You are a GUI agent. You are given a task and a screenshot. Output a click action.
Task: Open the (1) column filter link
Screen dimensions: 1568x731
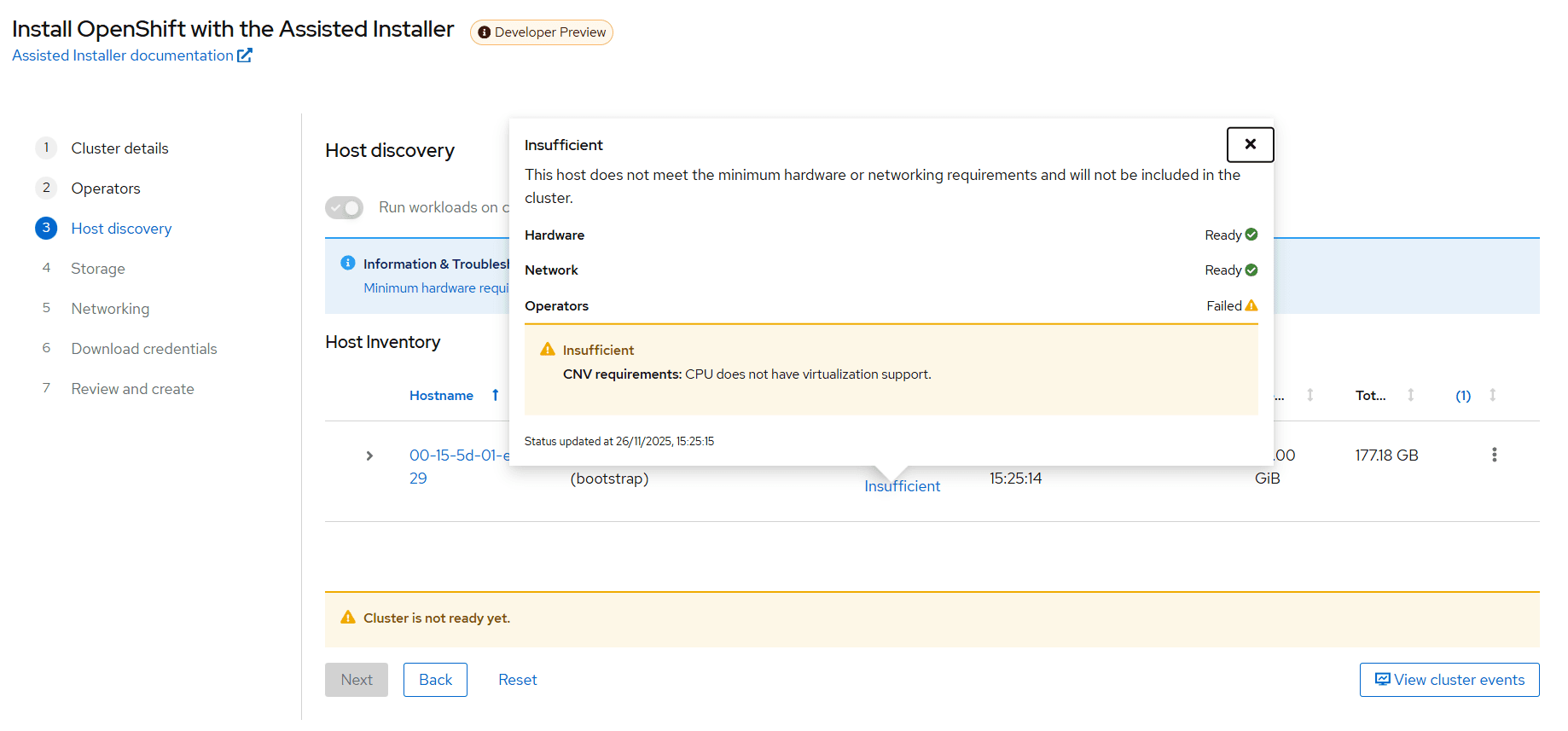pyautogui.click(x=1463, y=396)
